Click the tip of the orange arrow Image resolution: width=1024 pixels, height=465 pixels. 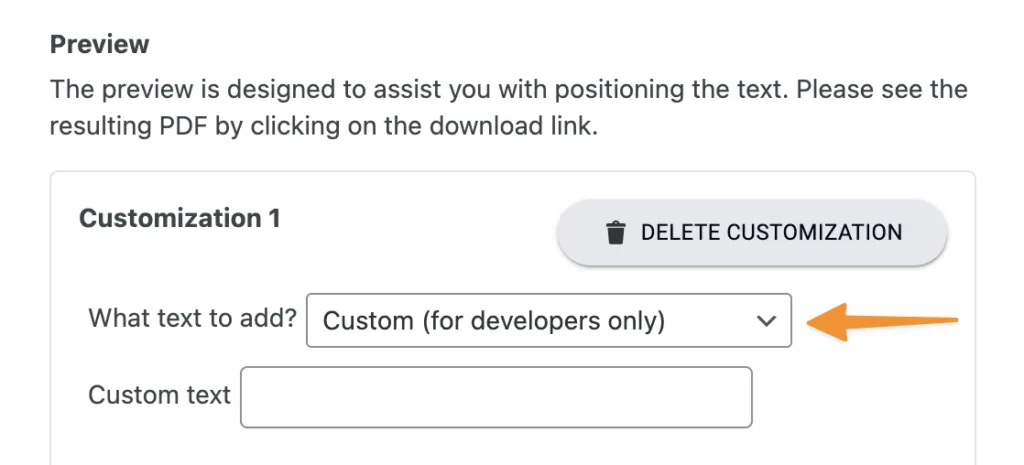(812, 322)
